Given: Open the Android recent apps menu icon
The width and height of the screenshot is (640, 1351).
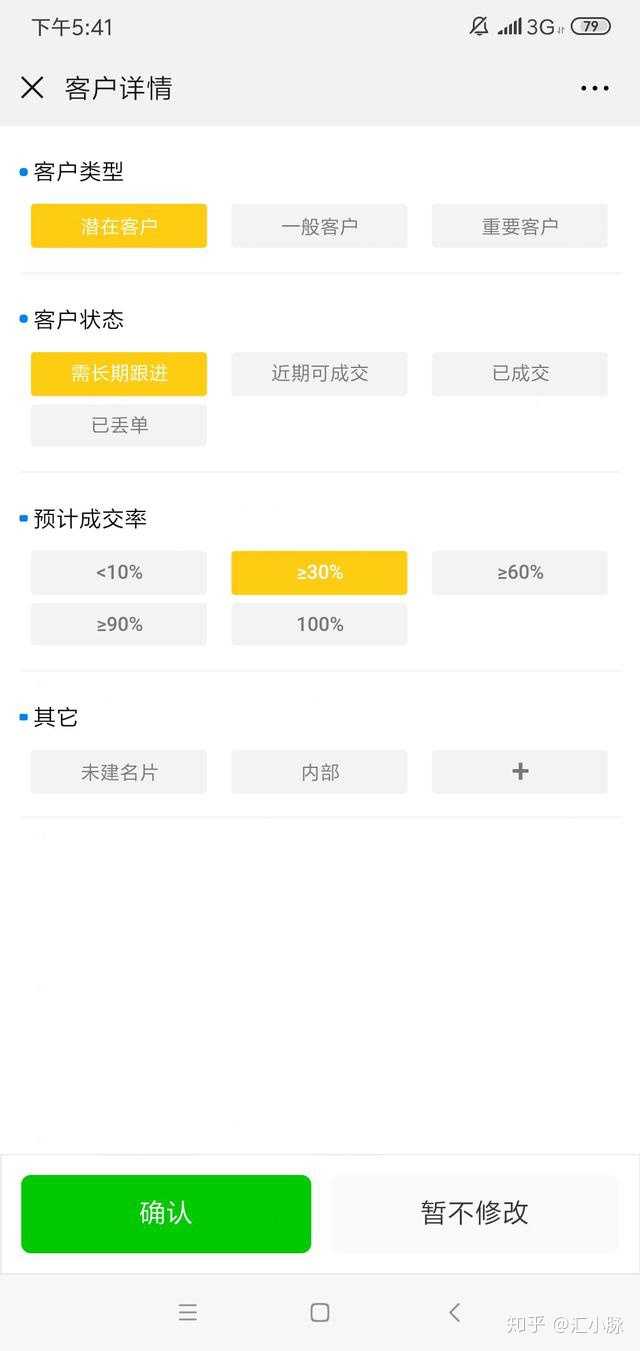Looking at the screenshot, I should tap(187, 1312).
